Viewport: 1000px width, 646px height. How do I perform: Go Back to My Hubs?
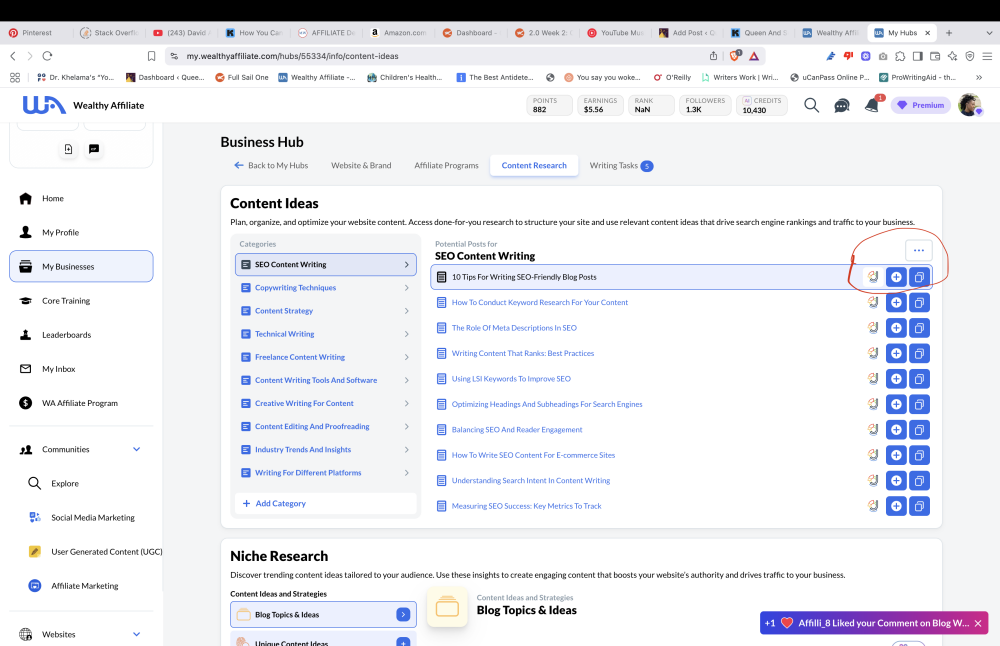pos(271,165)
